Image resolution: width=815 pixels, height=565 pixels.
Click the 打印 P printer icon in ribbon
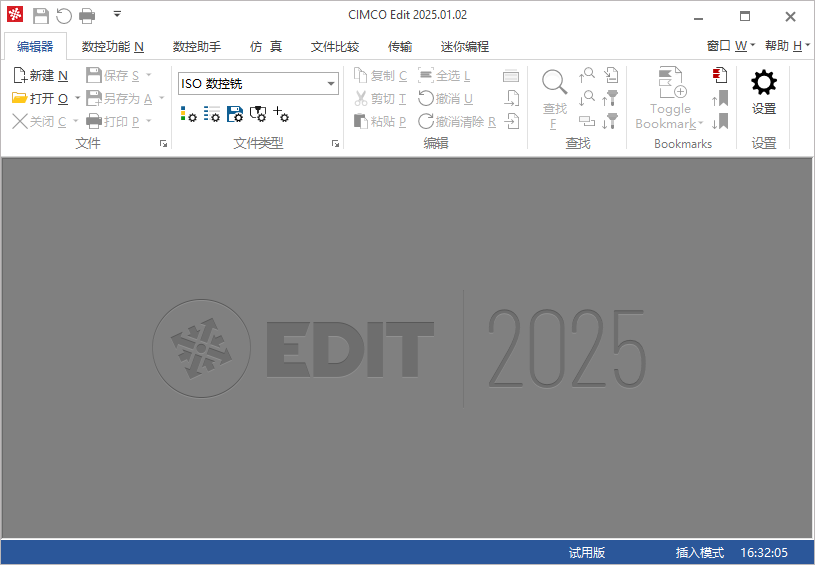click(94, 122)
